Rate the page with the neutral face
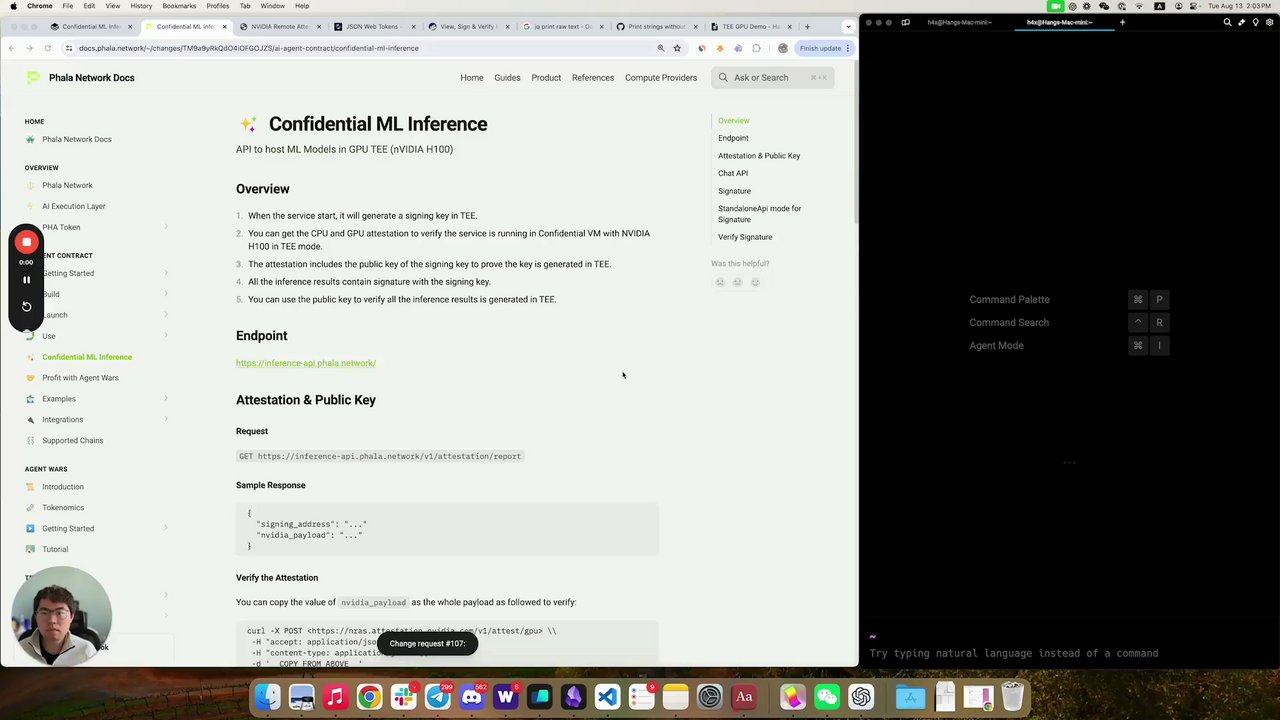The image size is (1280, 720). (737, 282)
